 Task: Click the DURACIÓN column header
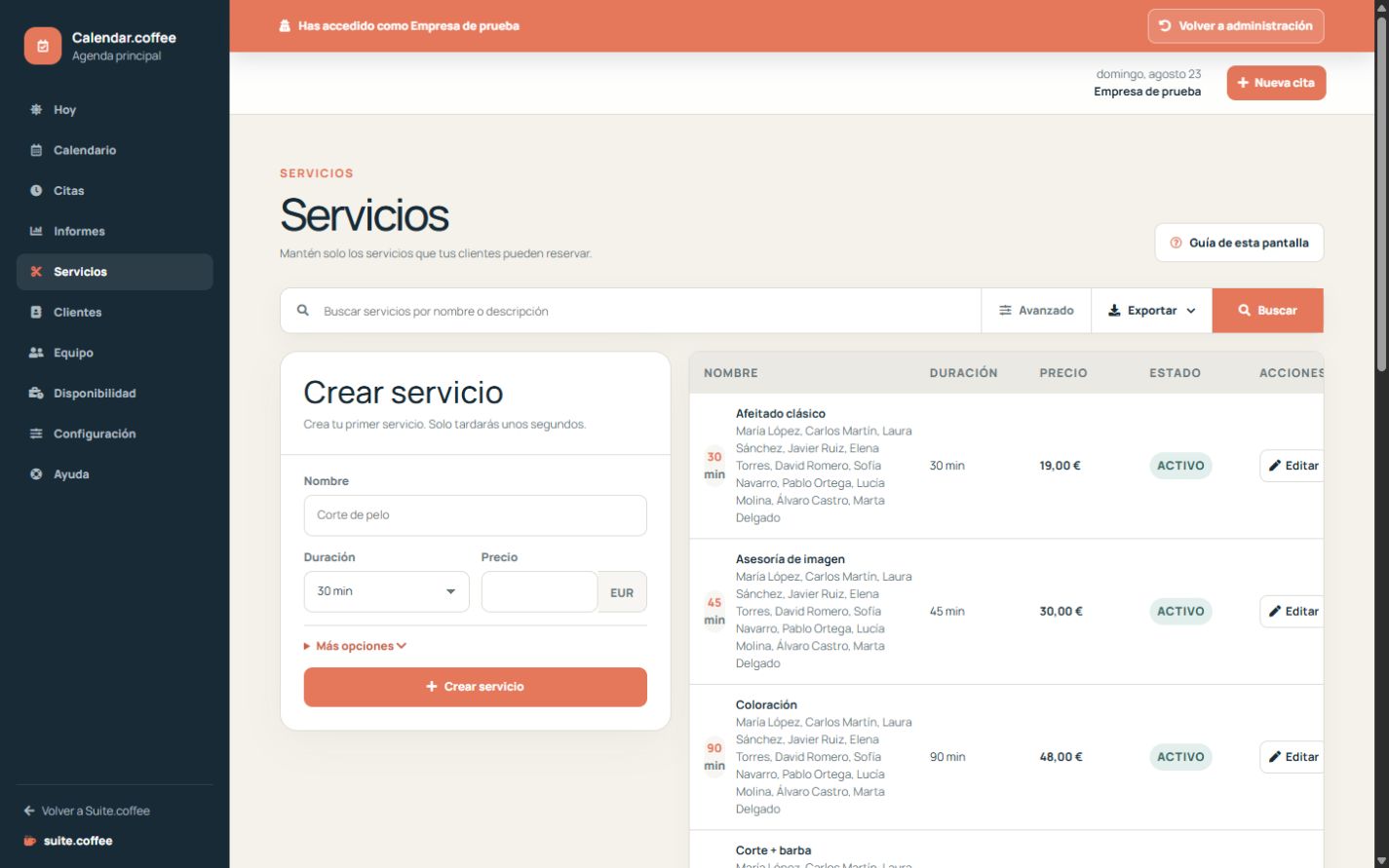point(963,373)
